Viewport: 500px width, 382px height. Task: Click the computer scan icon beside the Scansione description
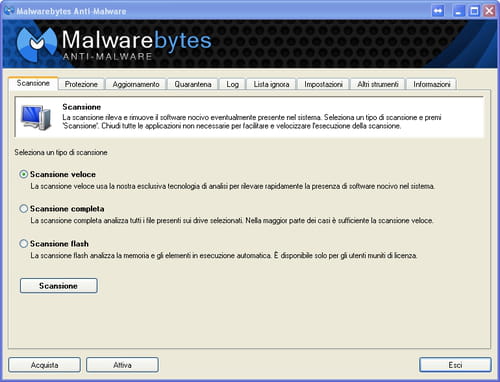point(36,117)
